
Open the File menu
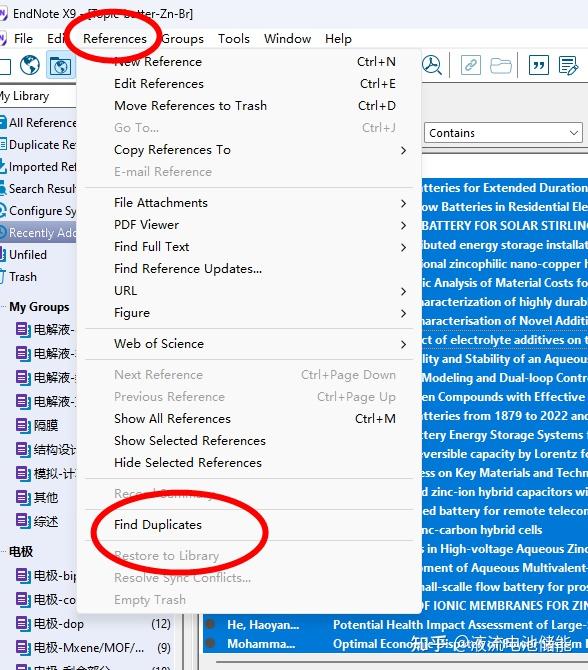click(23, 39)
